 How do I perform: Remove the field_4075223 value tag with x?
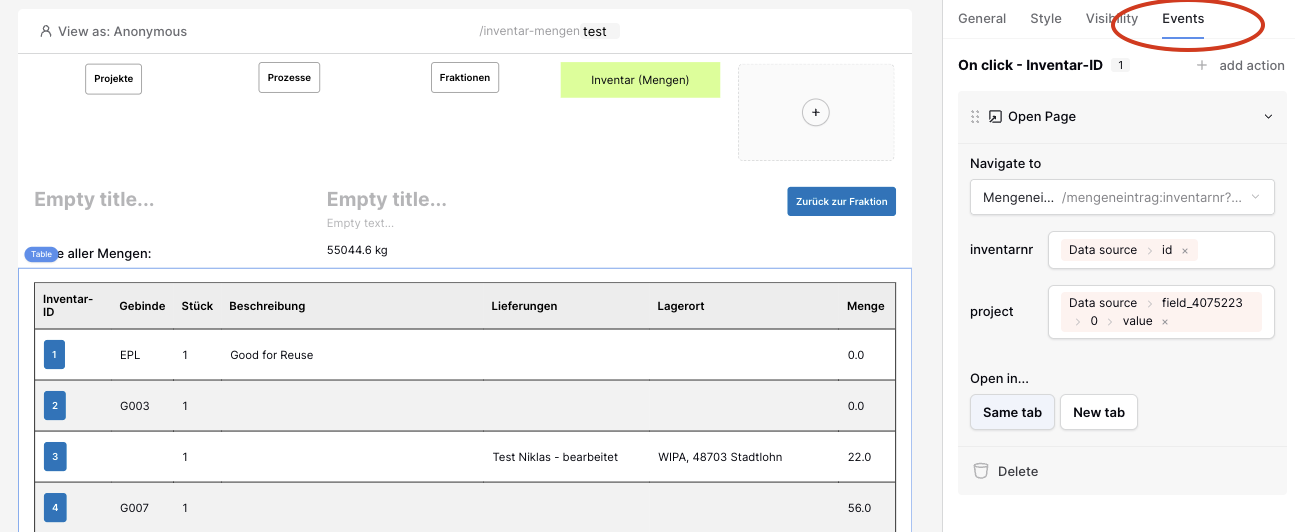click(1165, 322)
